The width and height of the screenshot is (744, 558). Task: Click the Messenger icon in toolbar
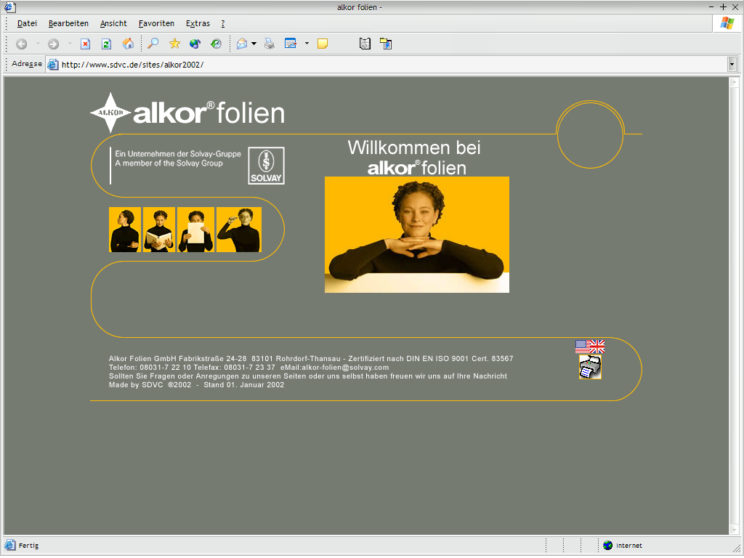point(386,44)
